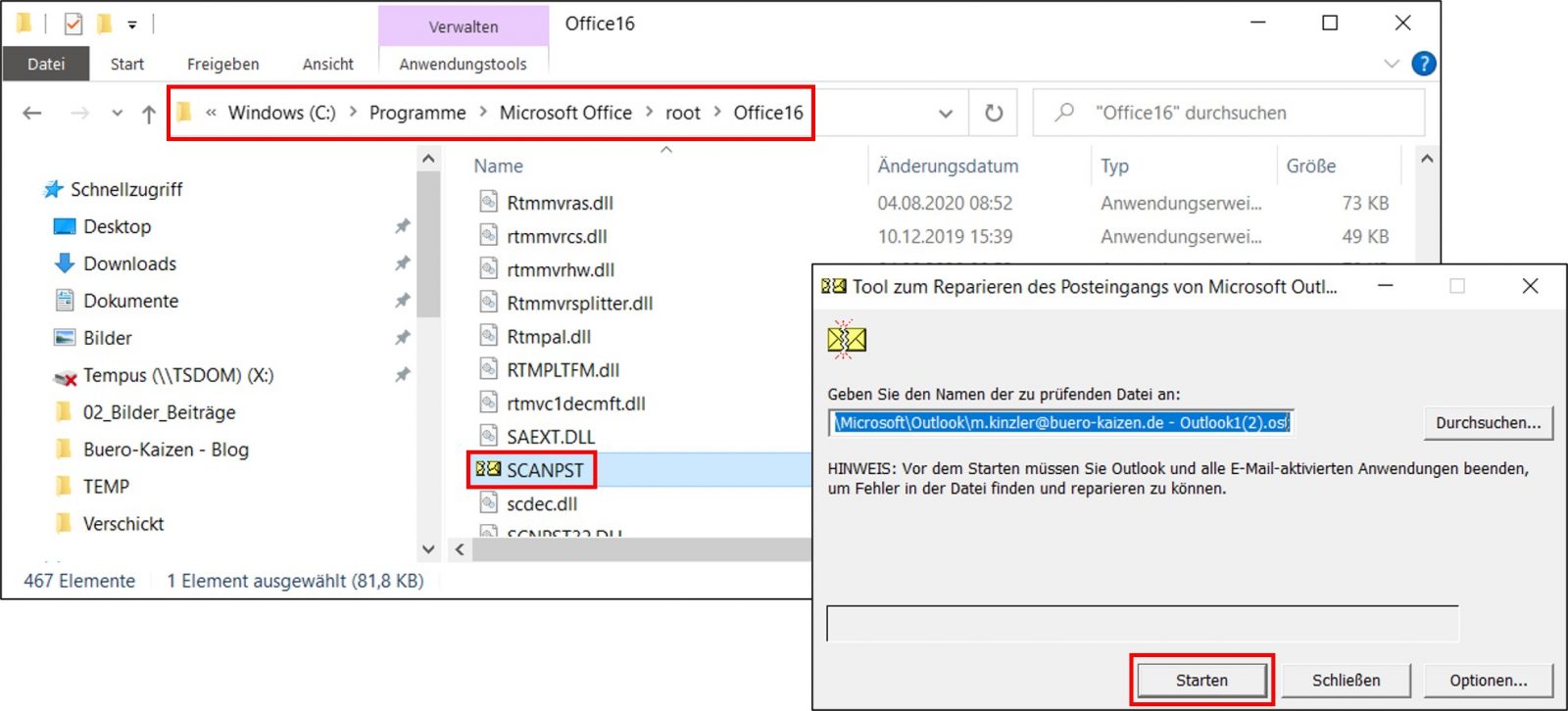Expand the chevron after root in path
Screen dimensions: 1568x711
click(717, 113)
